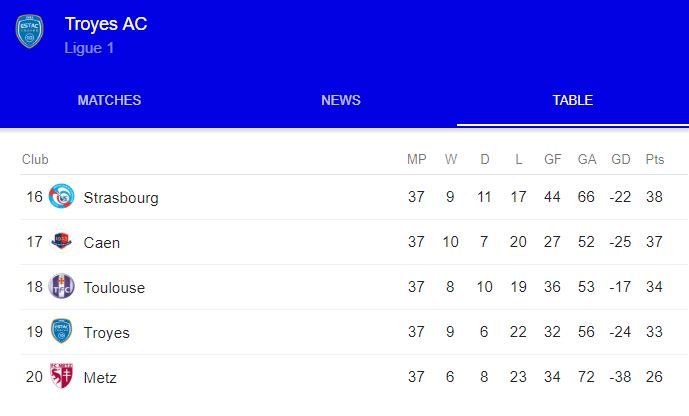Click the Caen club logo

coord(62,242)
